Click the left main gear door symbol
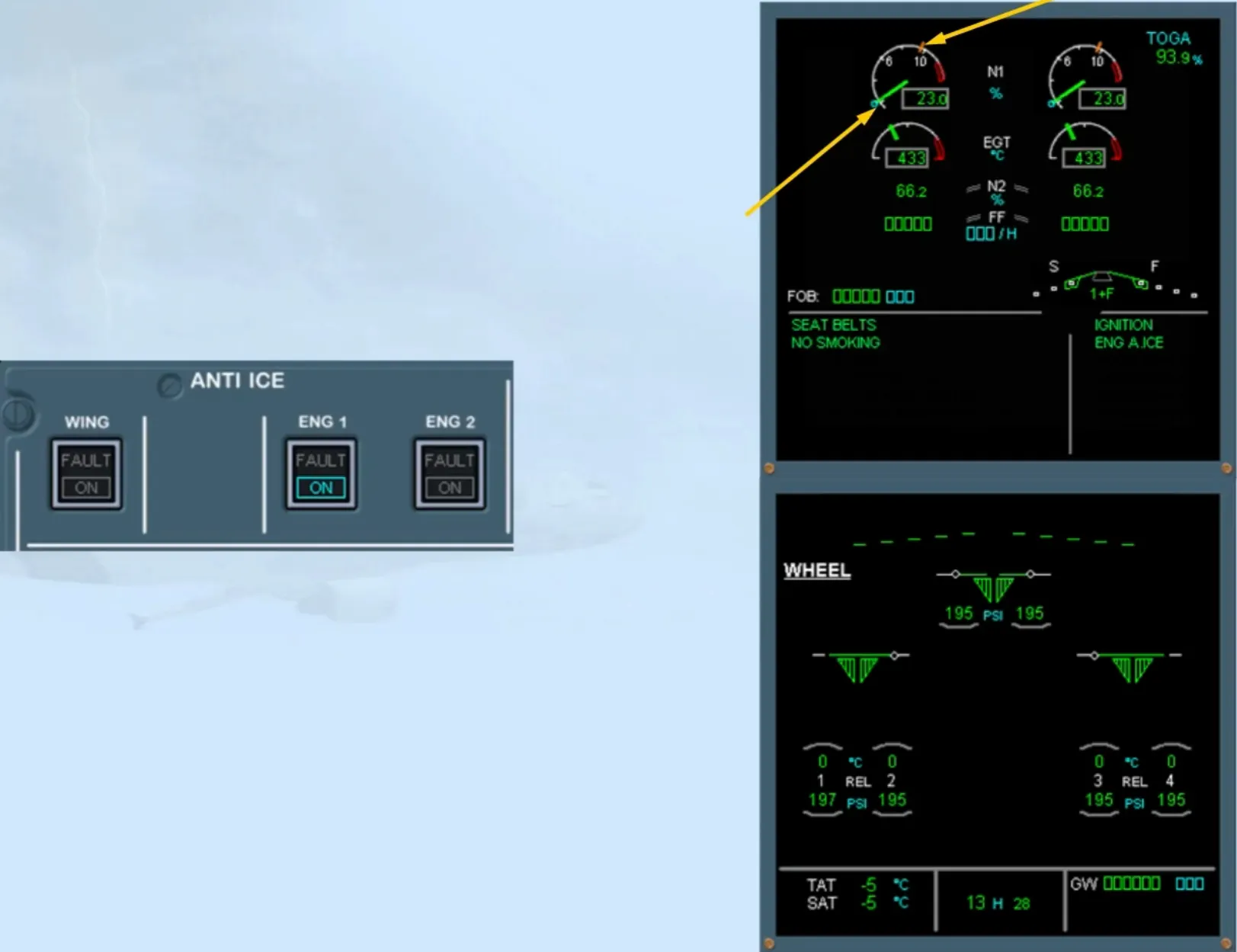Viewport: 1237px width, 952px height. tap(857, 668)
